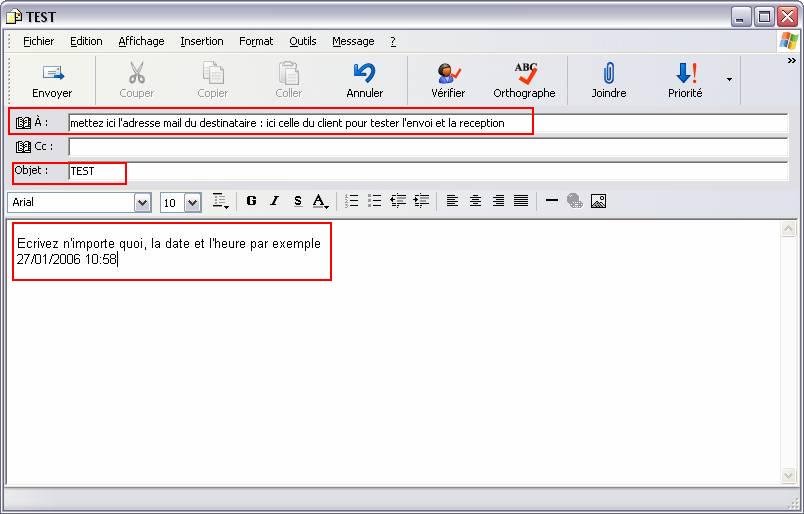Screen dimensions: 804x514
Task: Open the Outils menu
Action: click(x=303, y=42)
